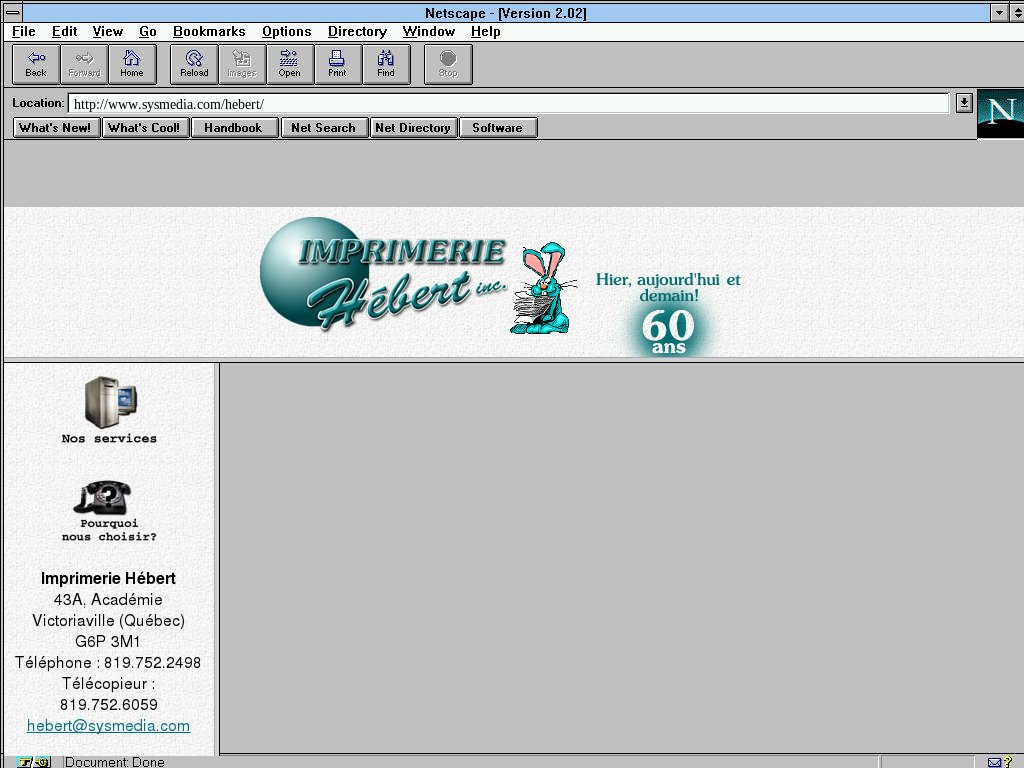Click the Netscape N logo icon
This screenshot has height=768, width=1024.
pos(1000,112)
